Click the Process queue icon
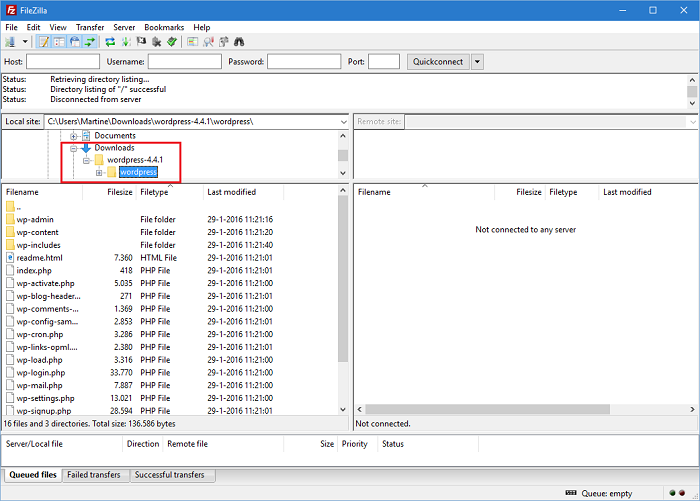 [126, 42]
